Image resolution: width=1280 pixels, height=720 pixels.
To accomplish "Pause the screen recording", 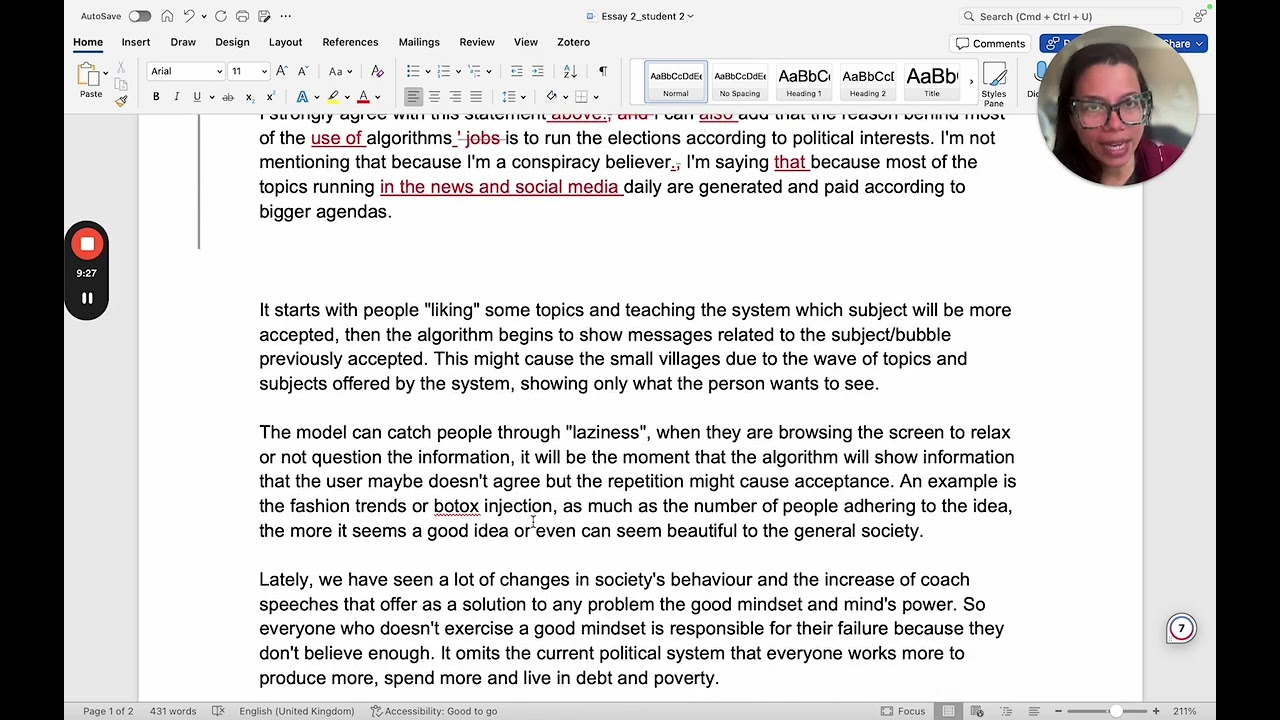I will click(87, 298).
